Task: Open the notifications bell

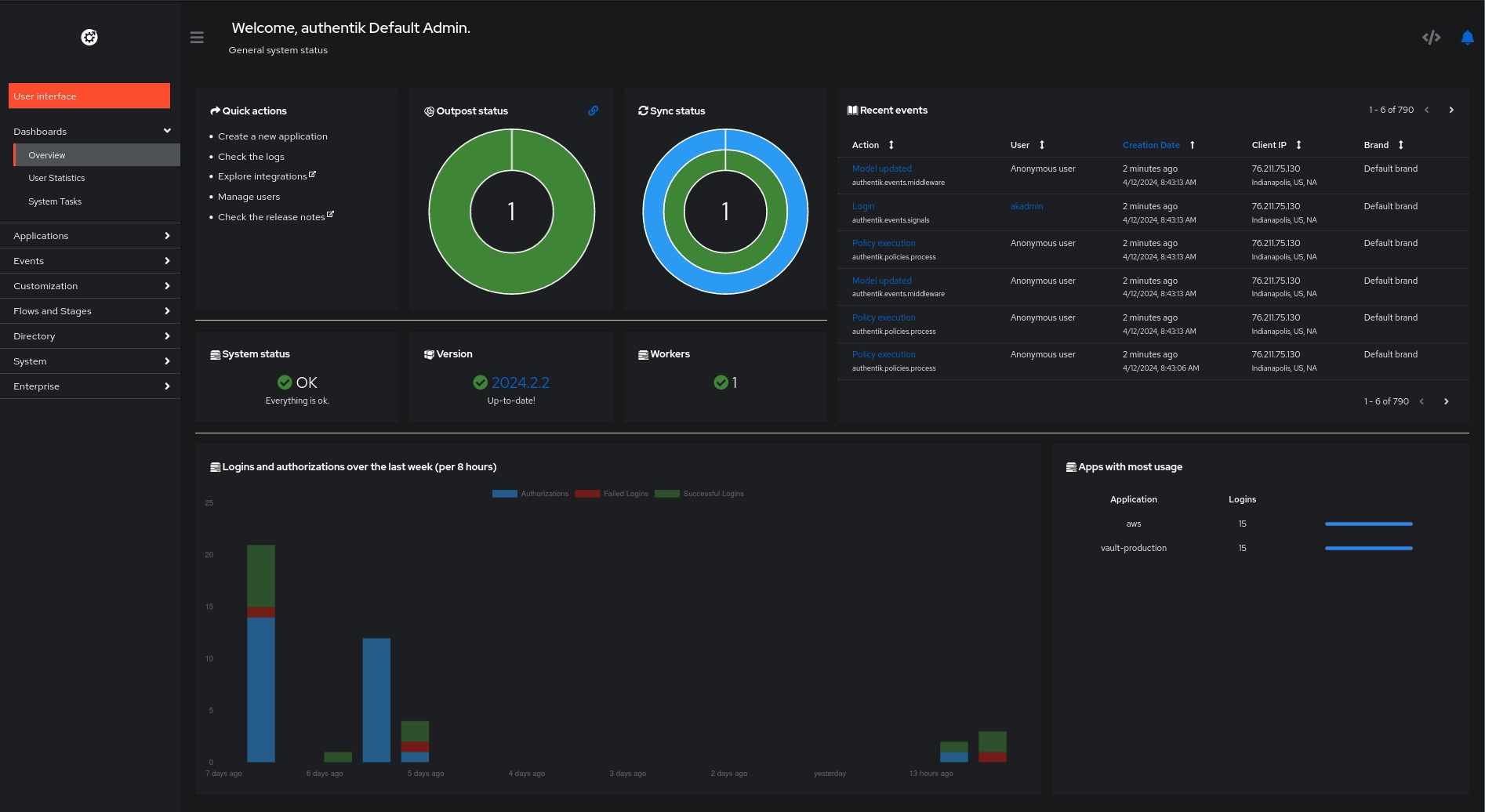Action: (x=1467, y=37)
